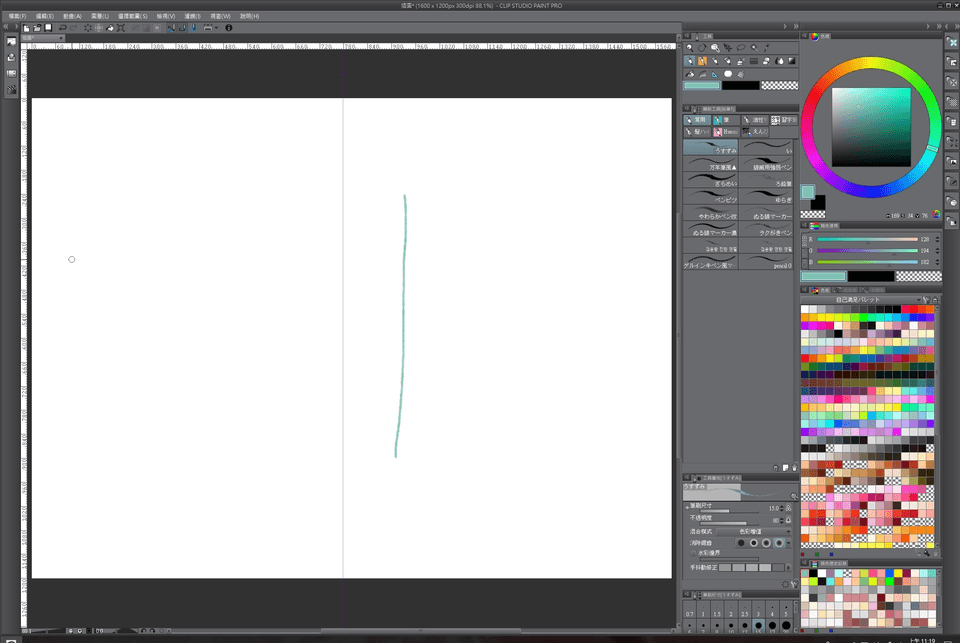Delete sub tool with trash icon
The image size is (960, 643).
tap(795, 468)
